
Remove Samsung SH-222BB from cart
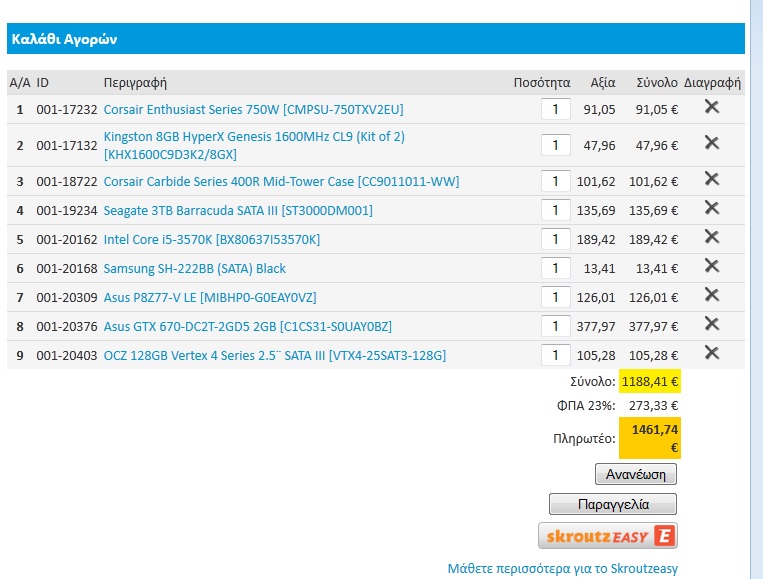coord(711,266)
